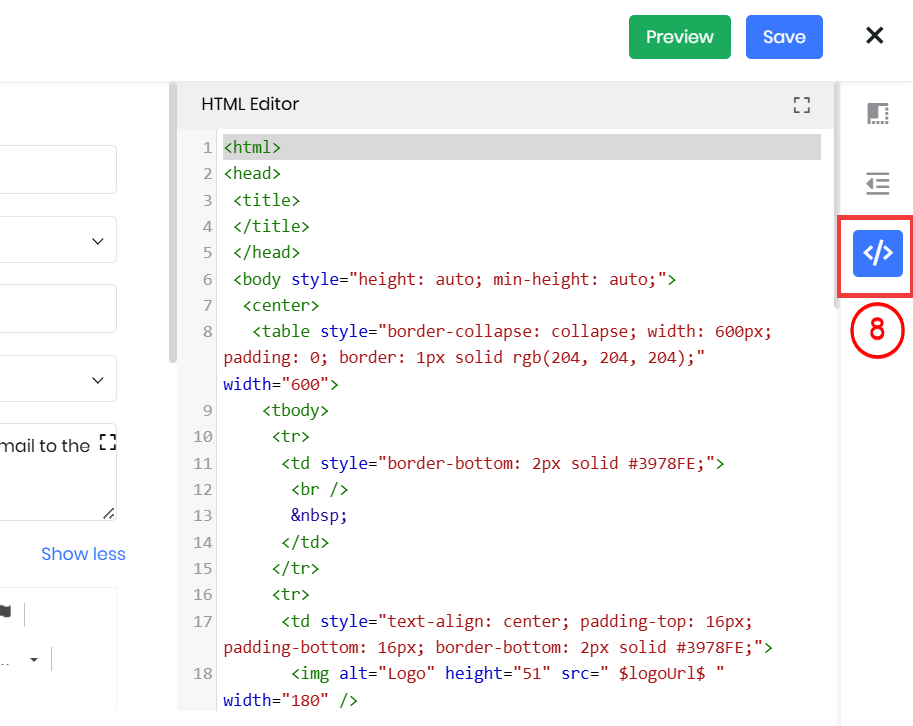Viewport: 913px width, 726px height.
Task: Click the outdent lines sidebar icon
Action: (877, 183)
